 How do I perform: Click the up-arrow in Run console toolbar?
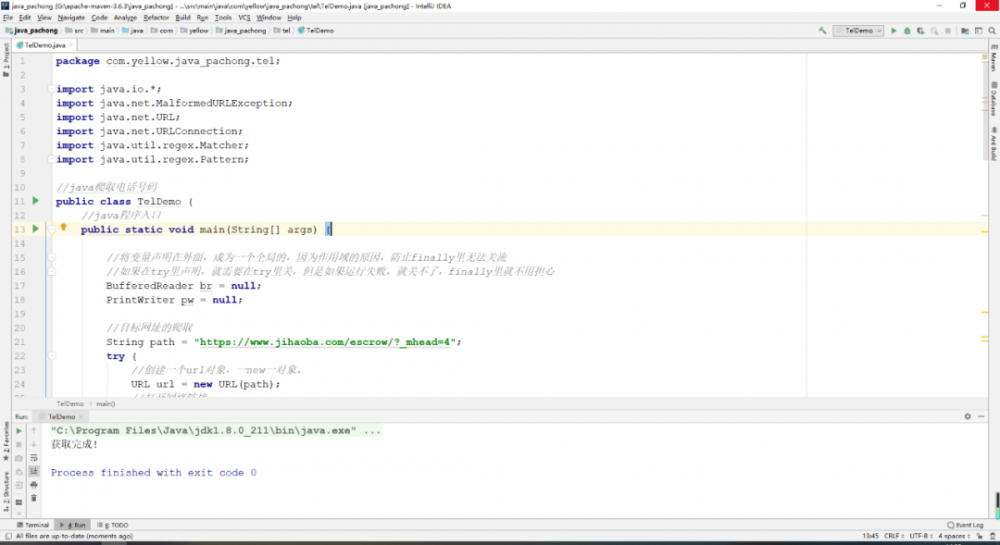click(34, 431)
